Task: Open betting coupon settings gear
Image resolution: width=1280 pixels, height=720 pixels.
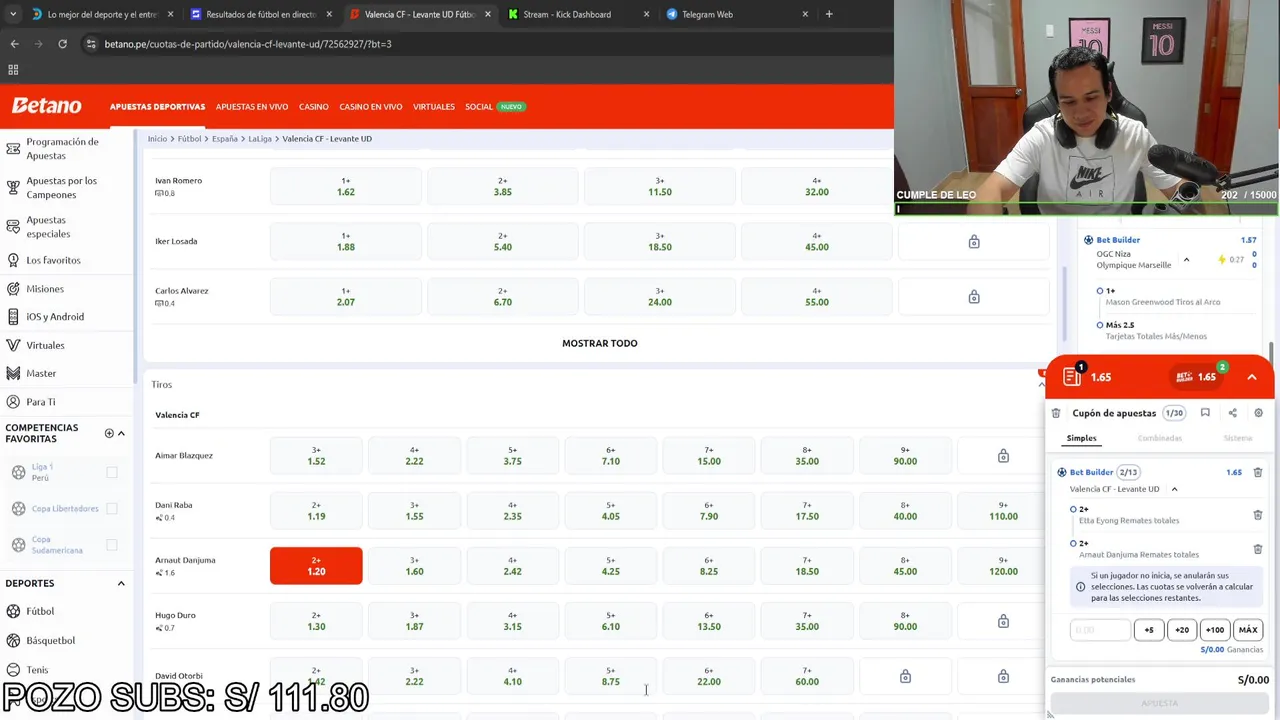Action: coord(1258,413)
